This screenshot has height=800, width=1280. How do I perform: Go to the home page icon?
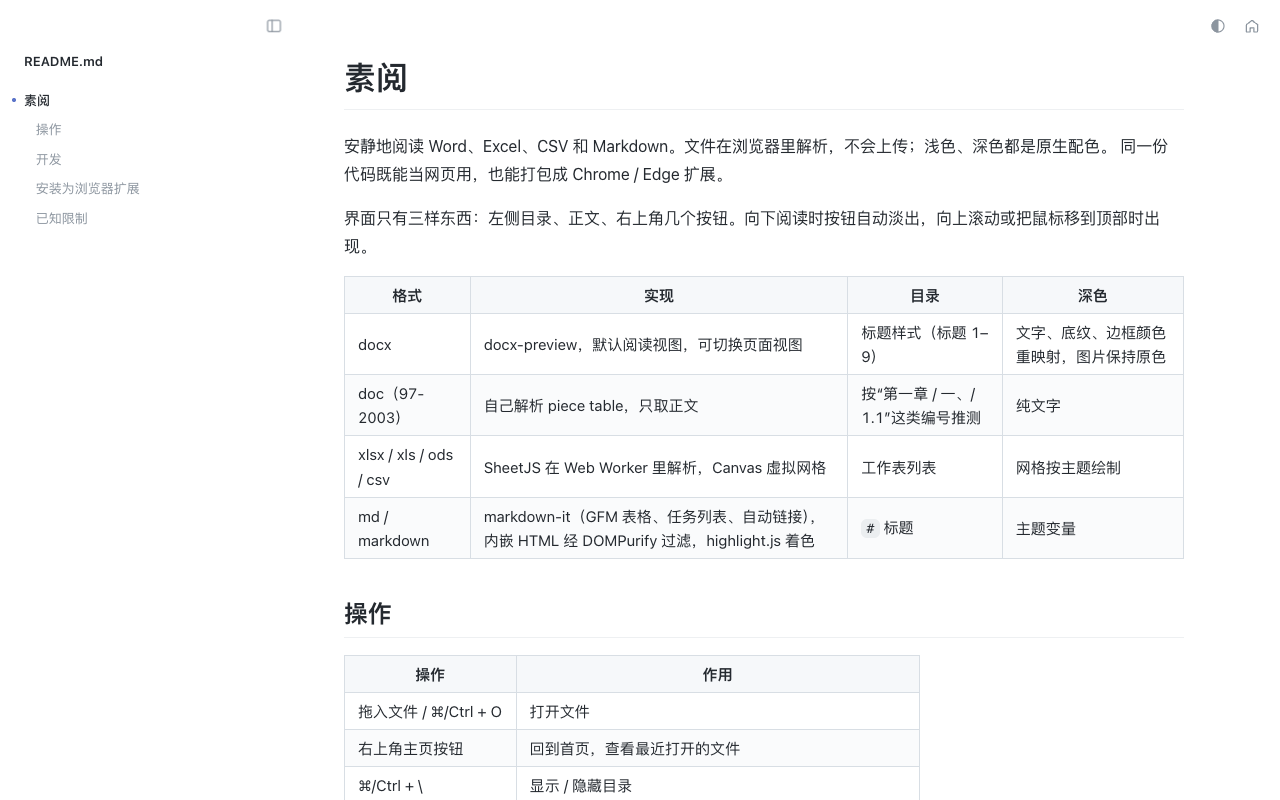coord(1252,26)
